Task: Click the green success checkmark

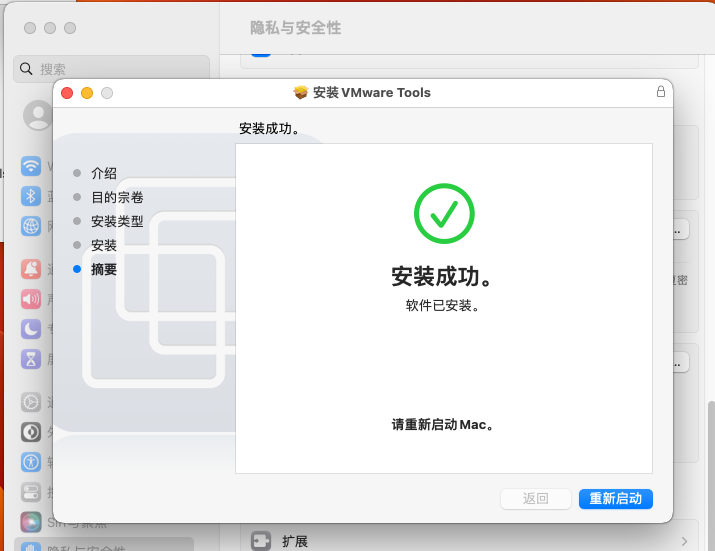Action: (x=443, y=213)
